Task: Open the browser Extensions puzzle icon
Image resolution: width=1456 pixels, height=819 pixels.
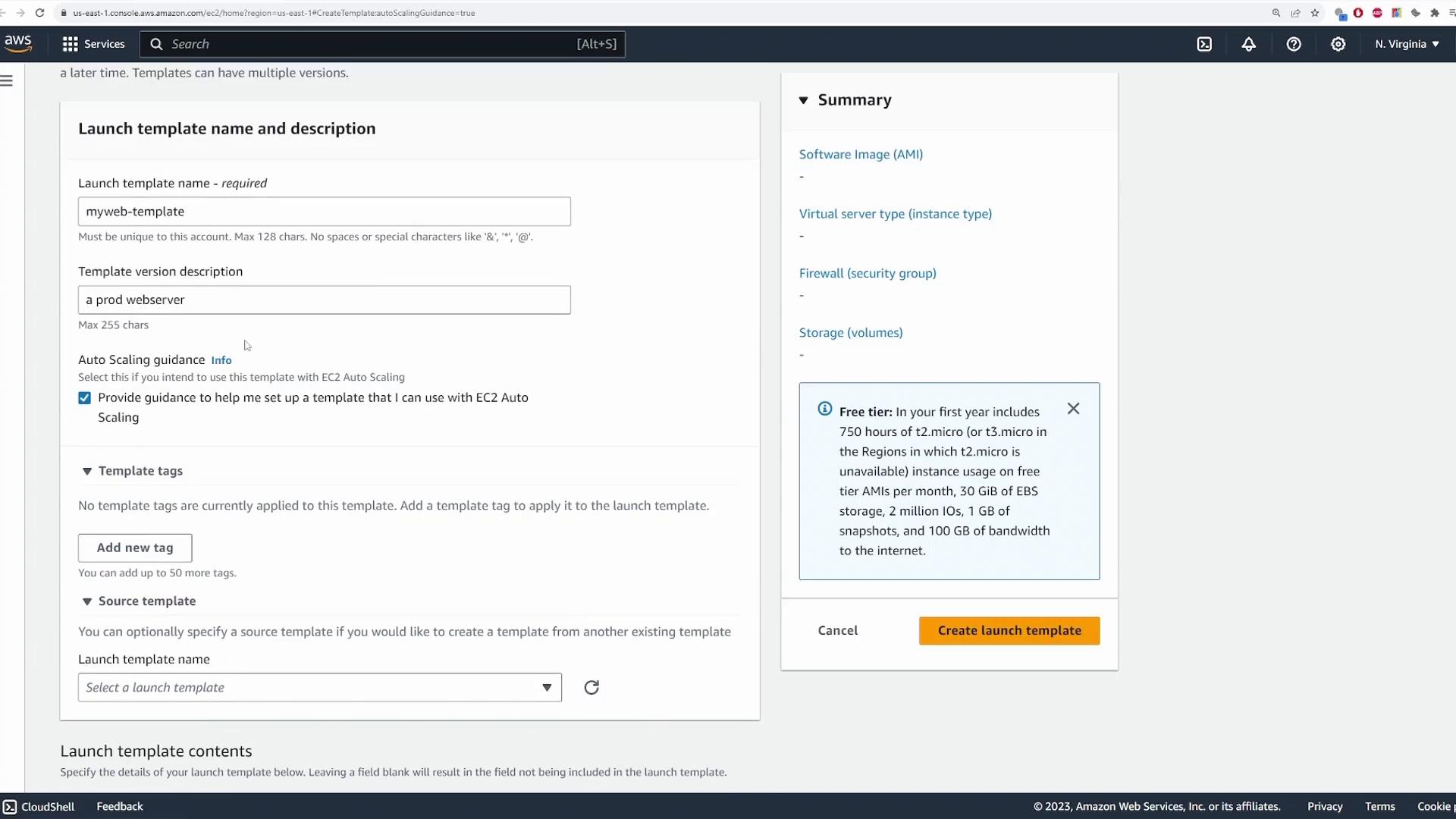Action: 1435,13
